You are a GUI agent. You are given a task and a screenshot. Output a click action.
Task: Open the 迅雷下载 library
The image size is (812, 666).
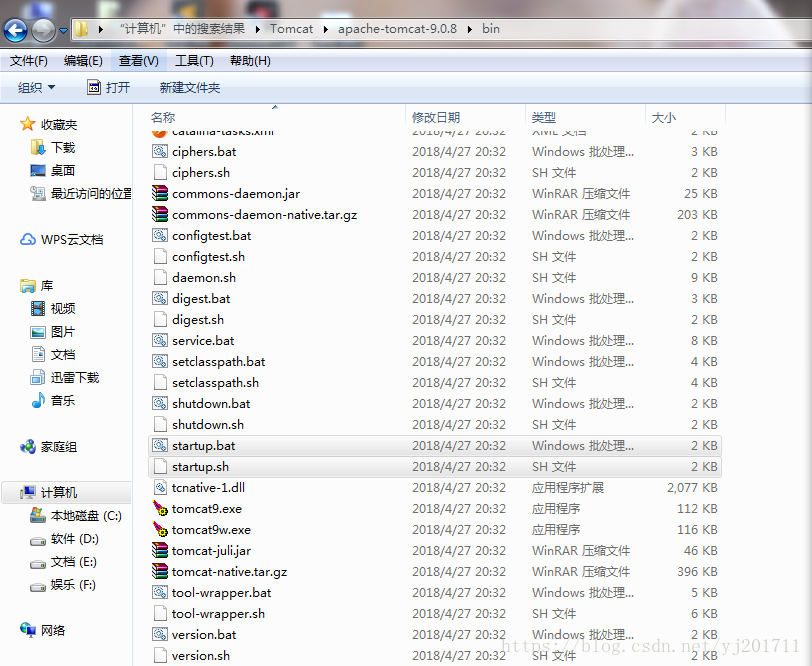pos(65,378)
